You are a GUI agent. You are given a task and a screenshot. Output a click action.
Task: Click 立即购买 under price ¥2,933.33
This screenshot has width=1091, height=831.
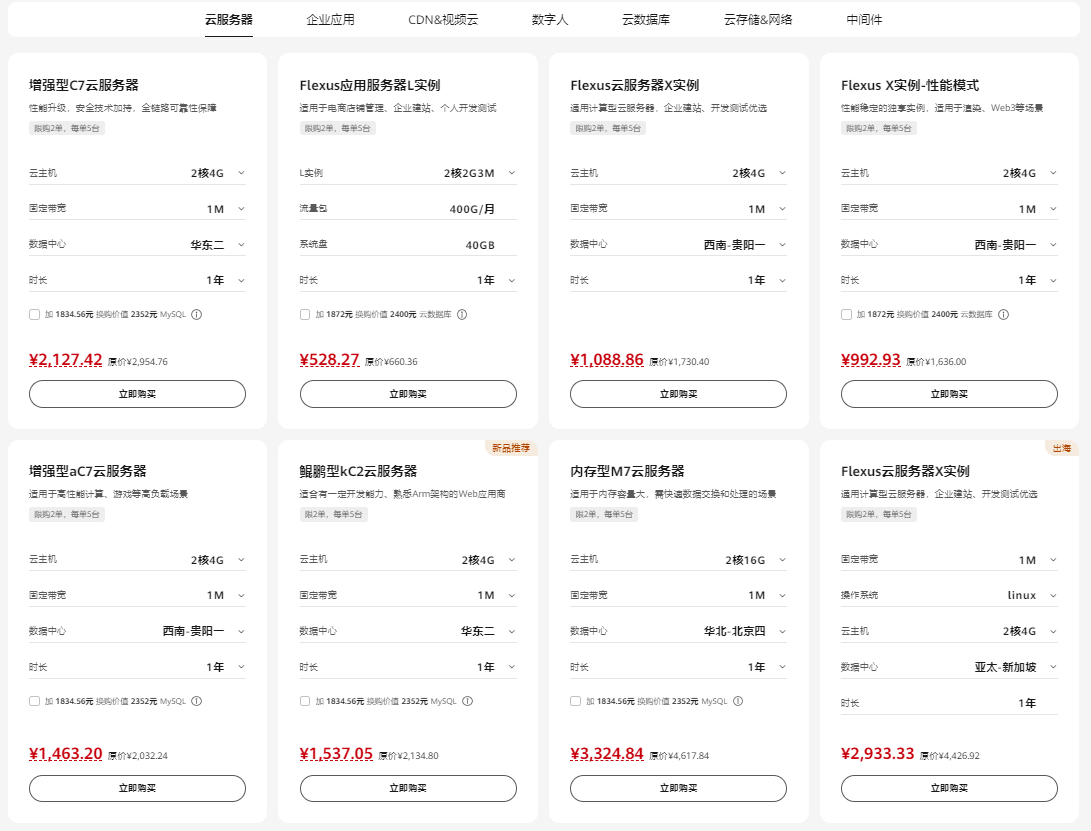pyautogui.click(x=949, y=788)
